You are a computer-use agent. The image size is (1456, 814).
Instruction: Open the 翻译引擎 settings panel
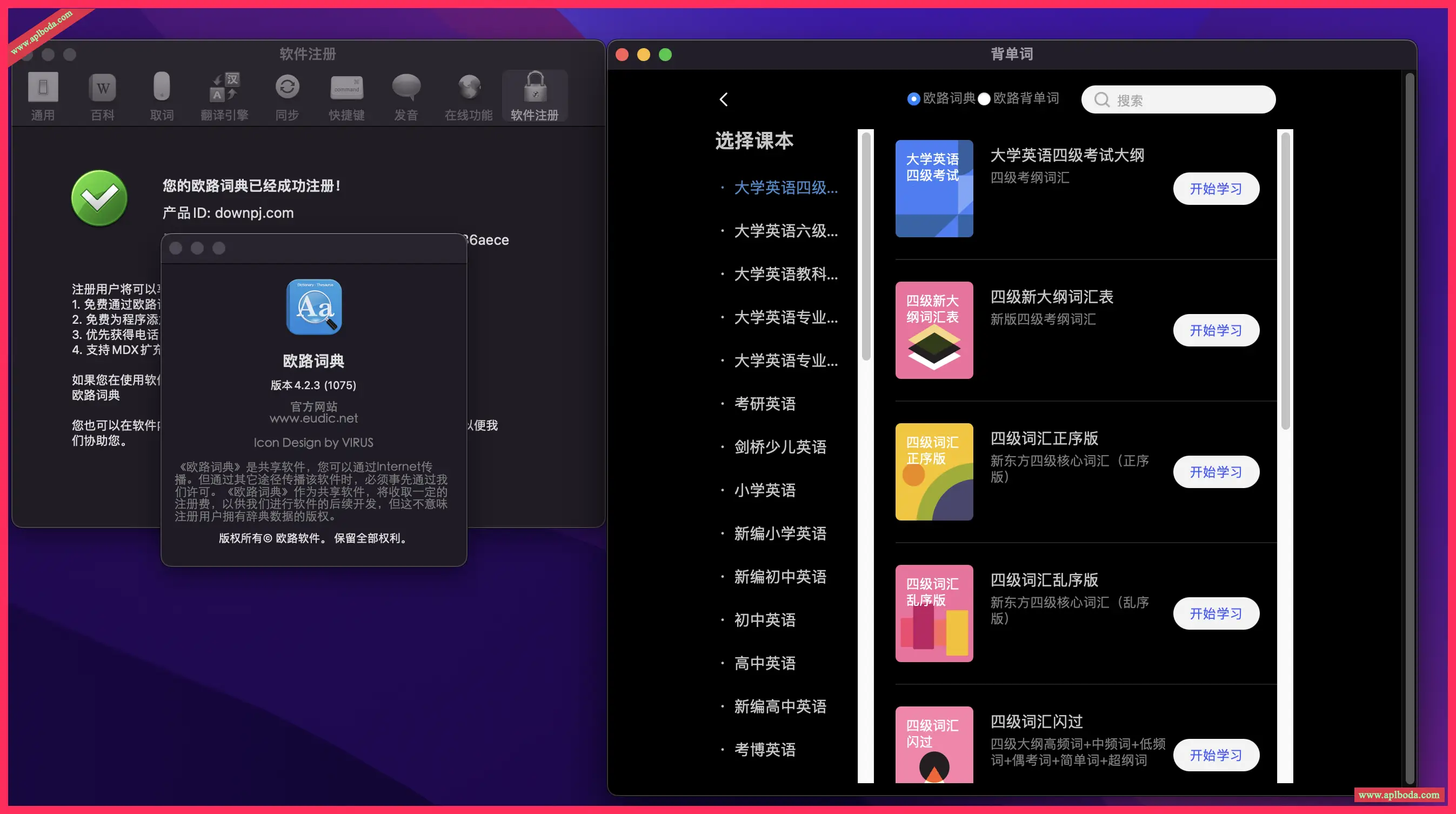click(x=223, y=95)
